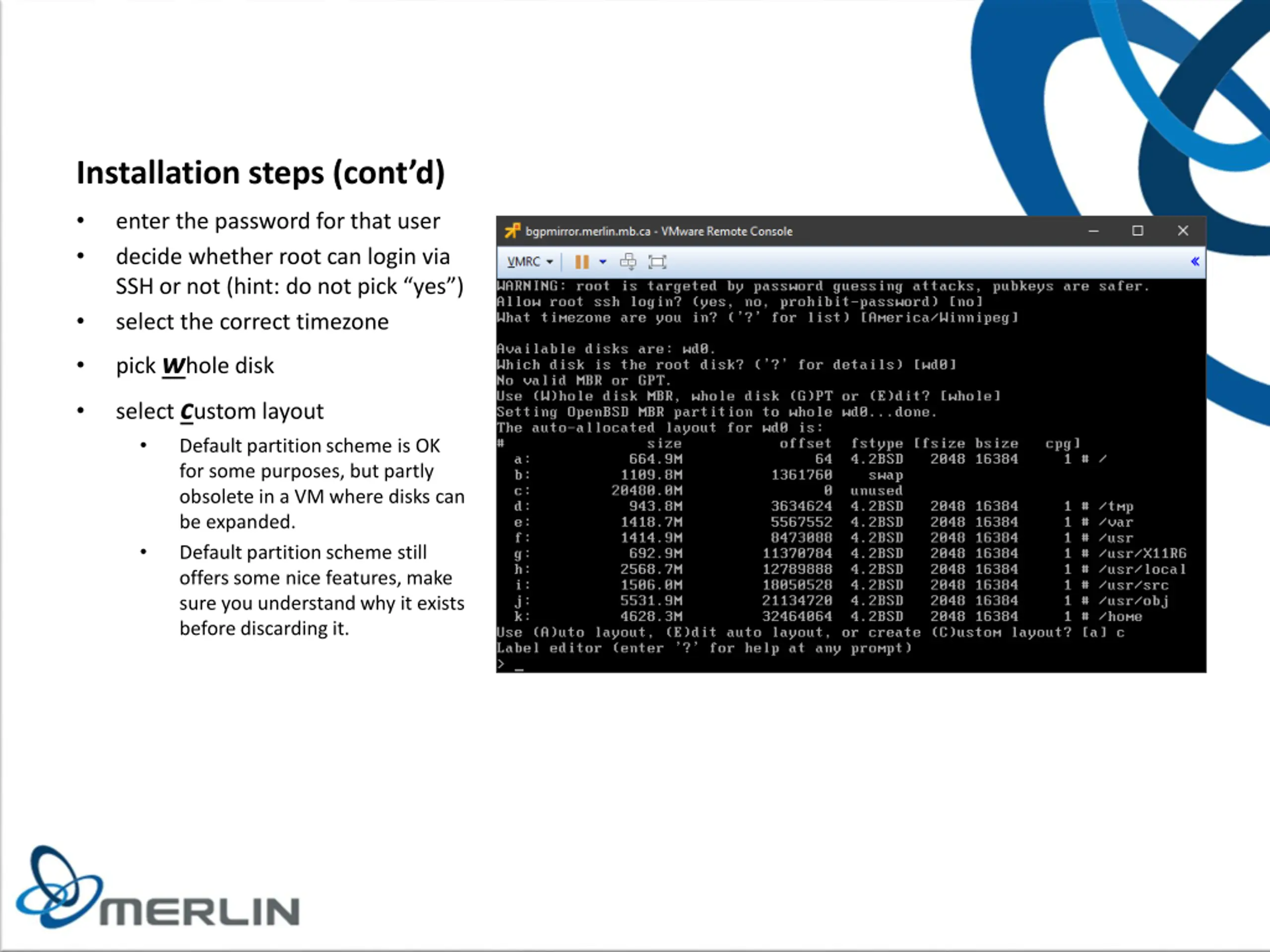Click the 'Use (A)uto layout' question line
The image size is (1270, 952).
[x=811, y=632]
